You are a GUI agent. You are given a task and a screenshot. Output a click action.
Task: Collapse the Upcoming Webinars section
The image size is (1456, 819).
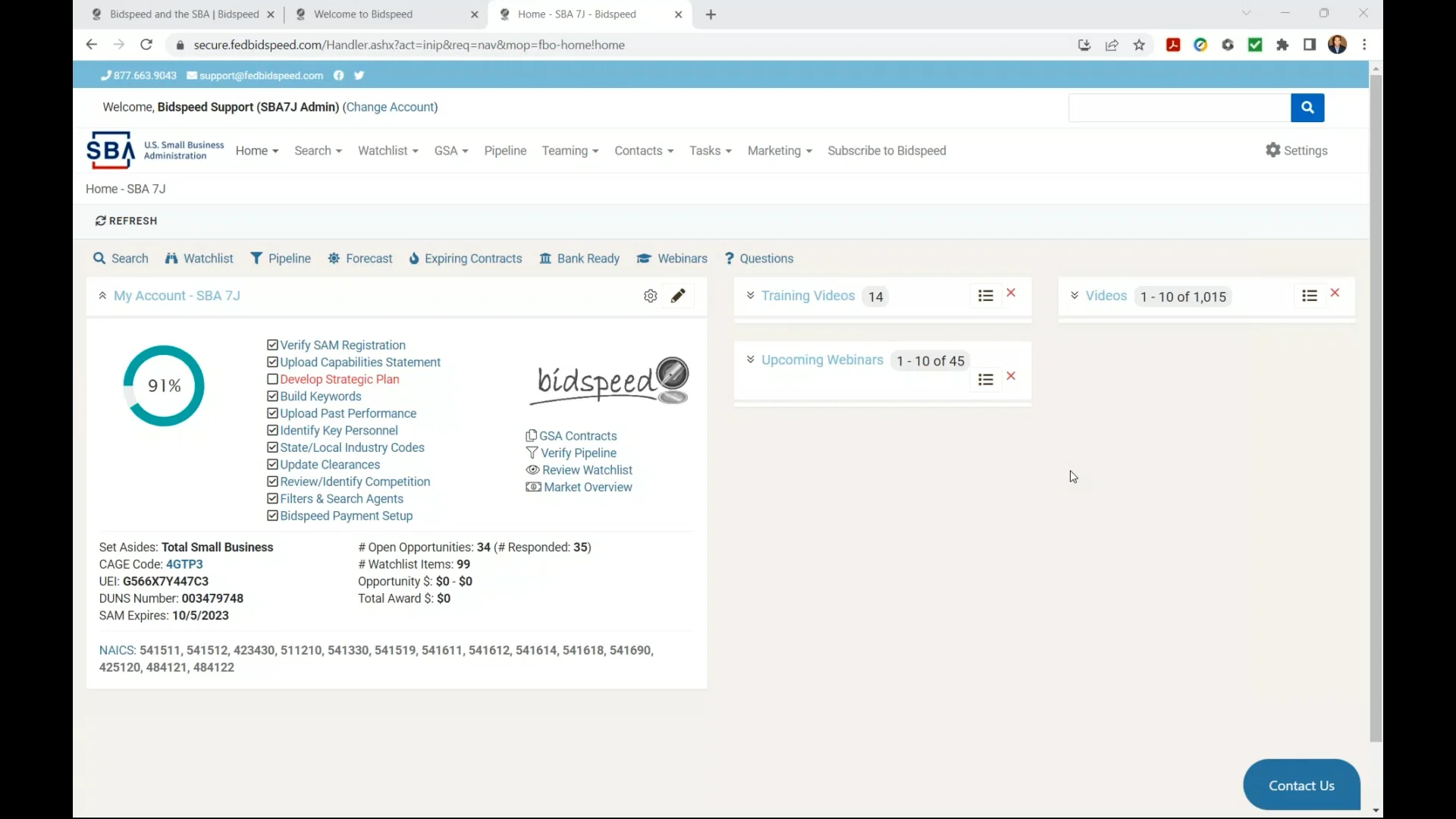pyautogui.click(x=750, y=359)
